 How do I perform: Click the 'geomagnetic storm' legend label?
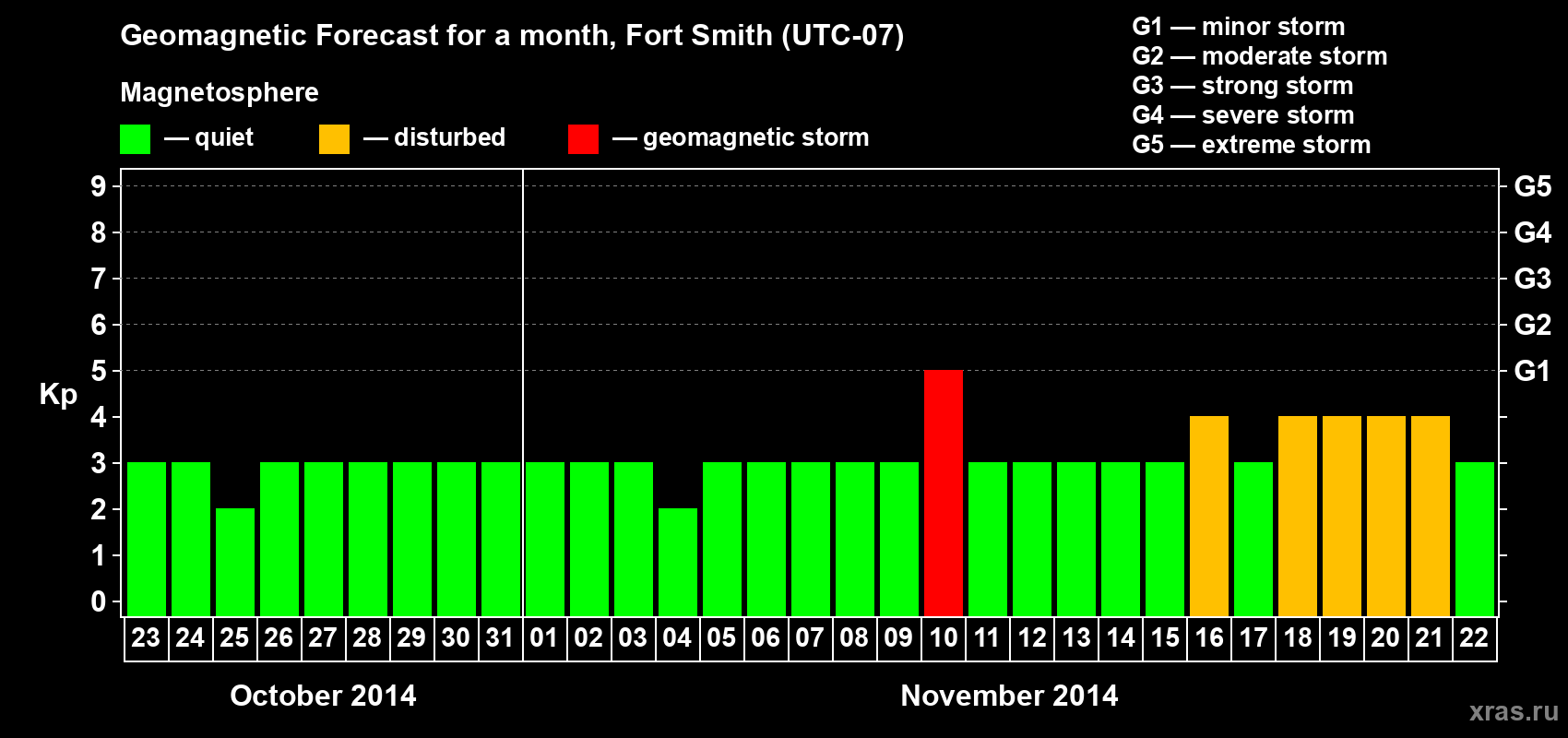point(756,138)
